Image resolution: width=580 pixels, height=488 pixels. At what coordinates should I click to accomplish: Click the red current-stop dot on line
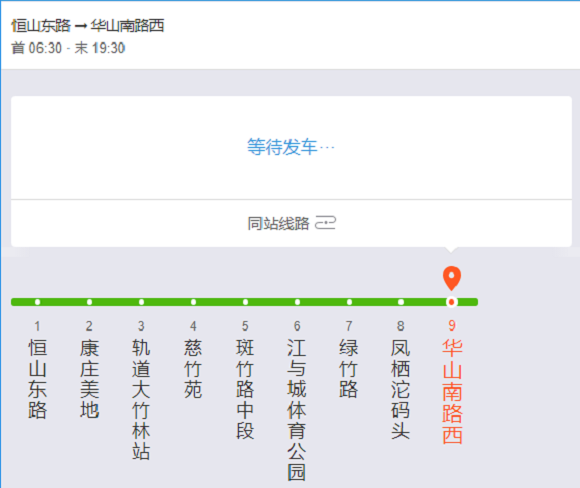[x=451, y=302]
